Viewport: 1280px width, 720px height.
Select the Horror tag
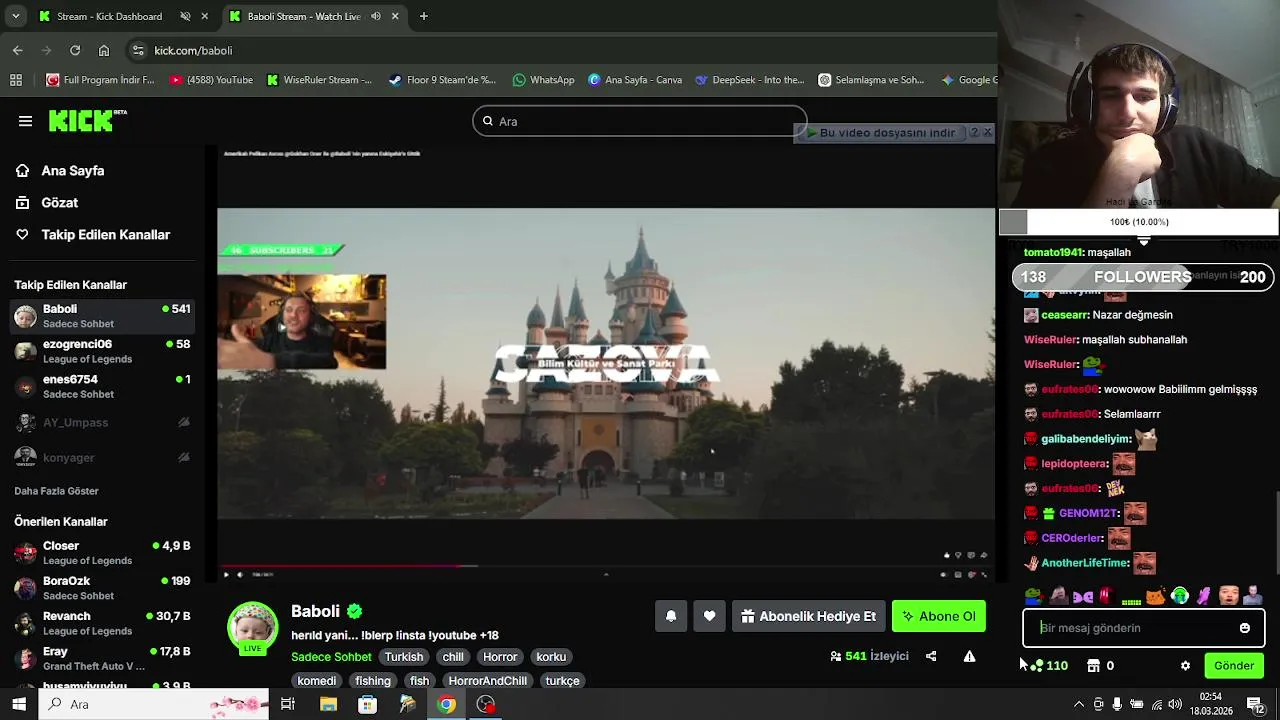pyautogui.click(x=500, y=657)
